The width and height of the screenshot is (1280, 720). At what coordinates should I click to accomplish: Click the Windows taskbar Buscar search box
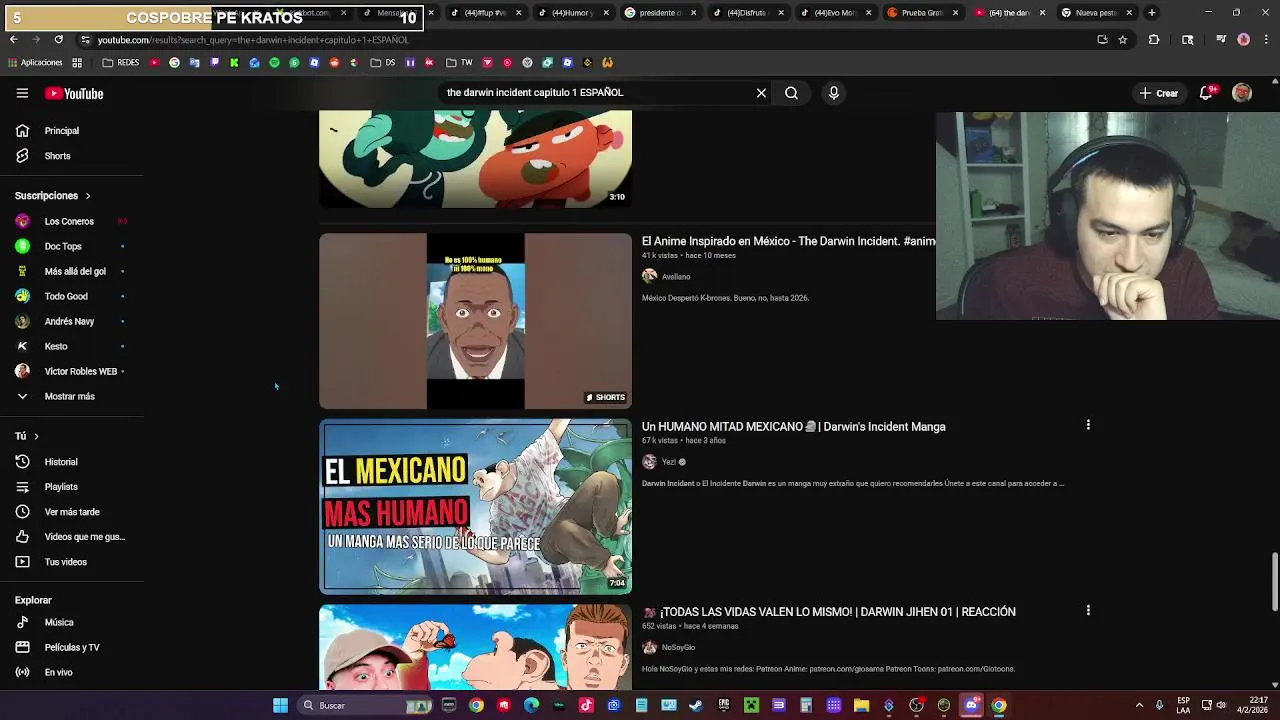[x=365, y=705]
